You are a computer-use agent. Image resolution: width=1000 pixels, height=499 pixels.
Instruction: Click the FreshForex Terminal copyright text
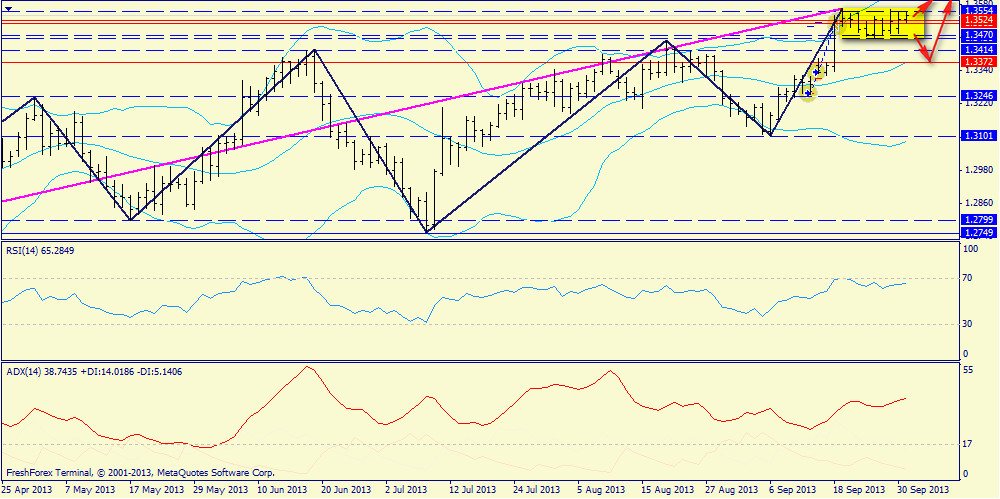click(140, 471)
